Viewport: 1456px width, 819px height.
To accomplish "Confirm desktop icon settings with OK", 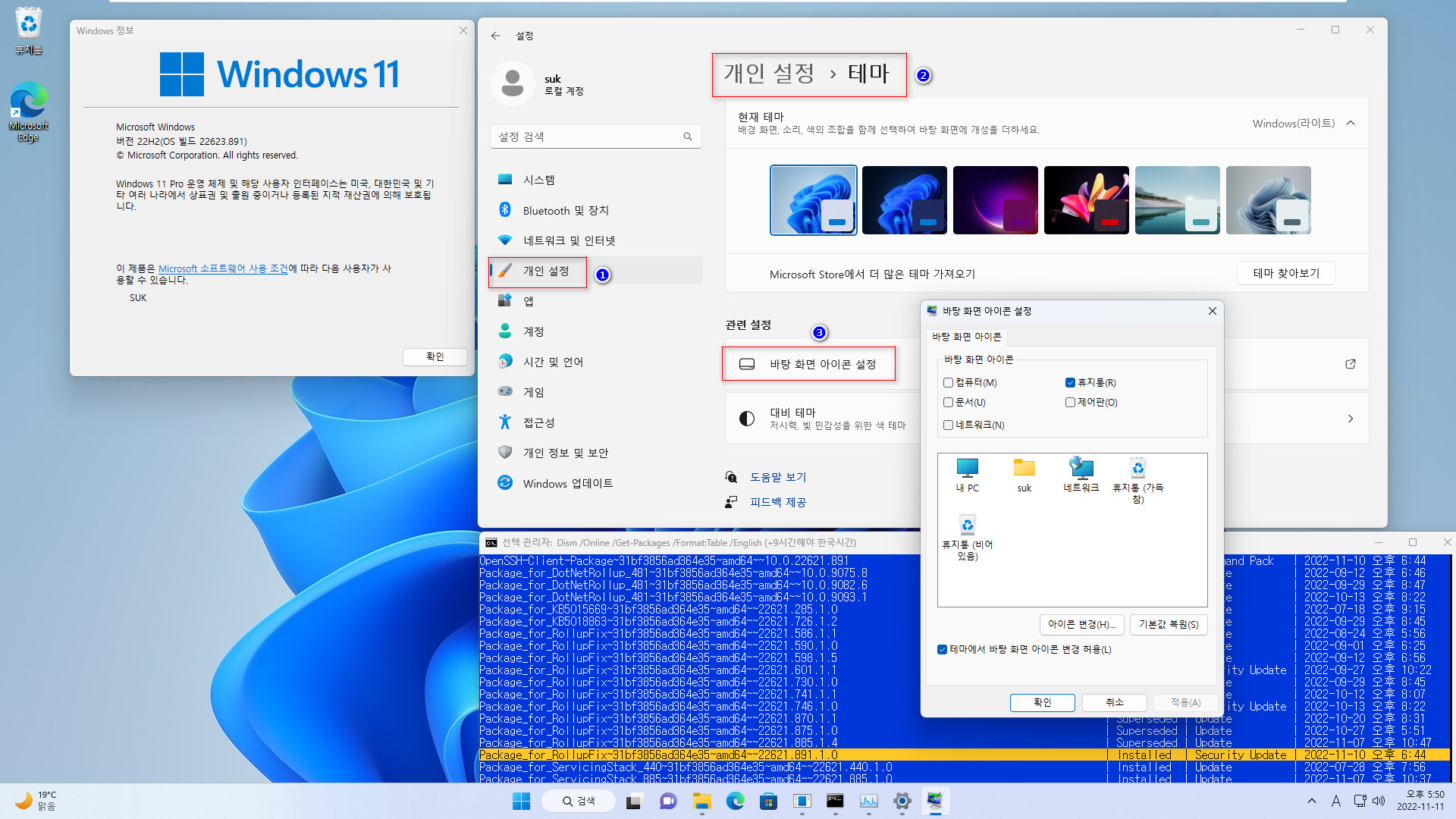I will [1043, 703].
